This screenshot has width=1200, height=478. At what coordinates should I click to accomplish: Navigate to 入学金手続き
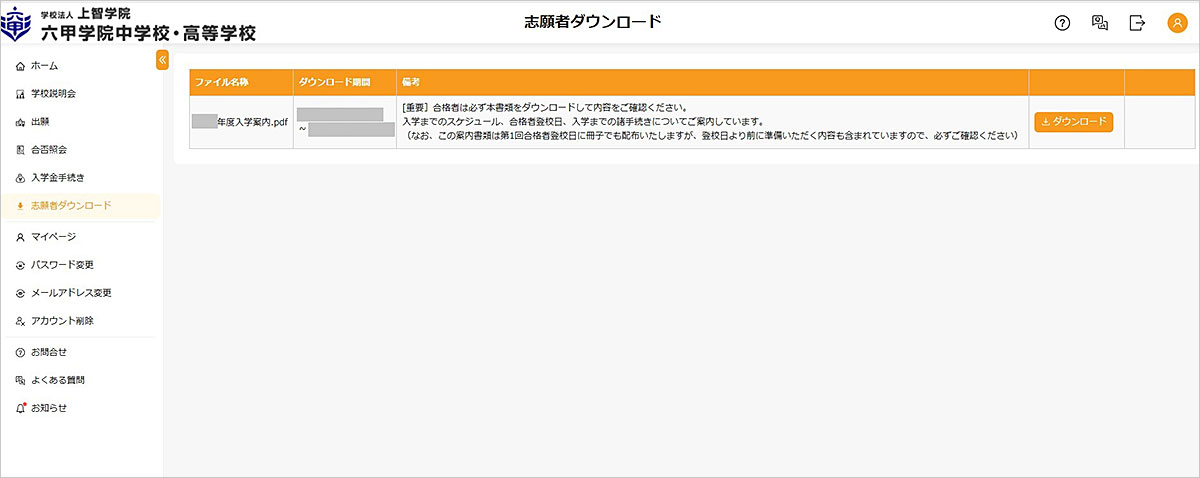coord(57,178)
